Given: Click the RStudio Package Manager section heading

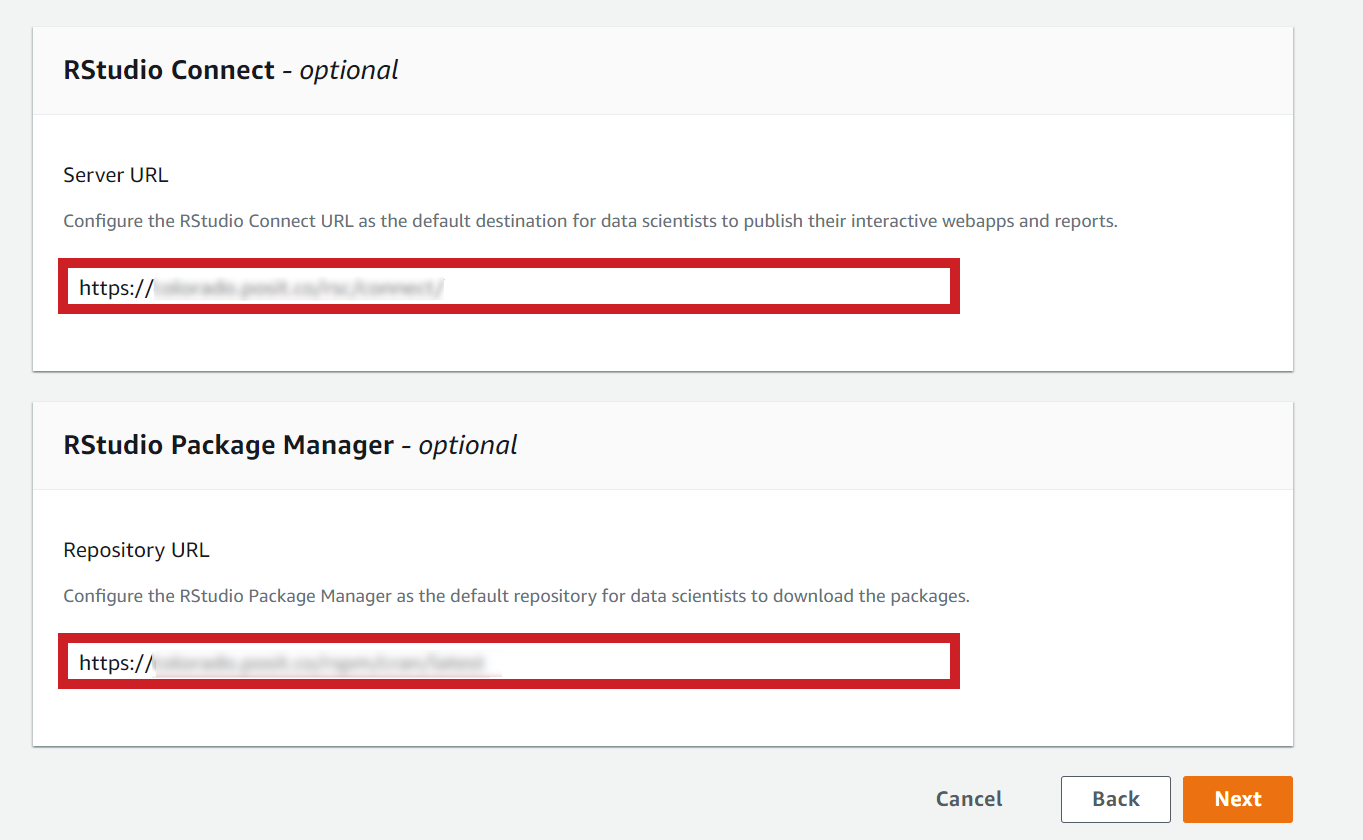Looking at the screenshot, I should [x=228, y=445].
